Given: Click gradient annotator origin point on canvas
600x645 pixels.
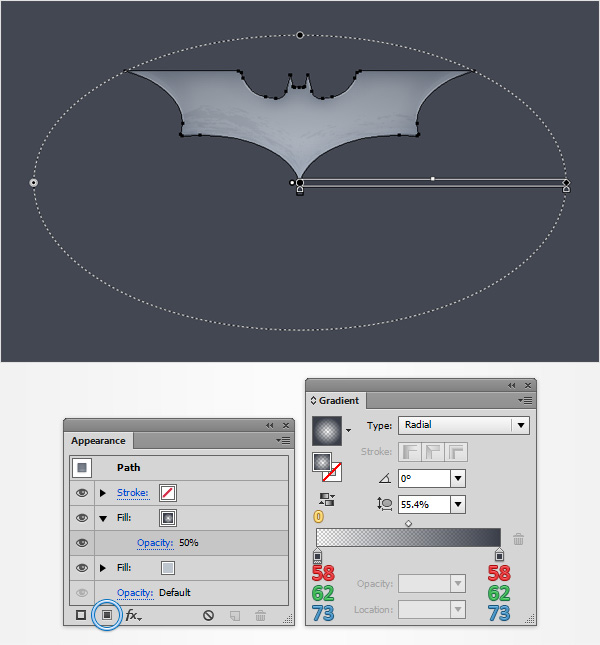Looking at the screenshot, I should point(300,183).
